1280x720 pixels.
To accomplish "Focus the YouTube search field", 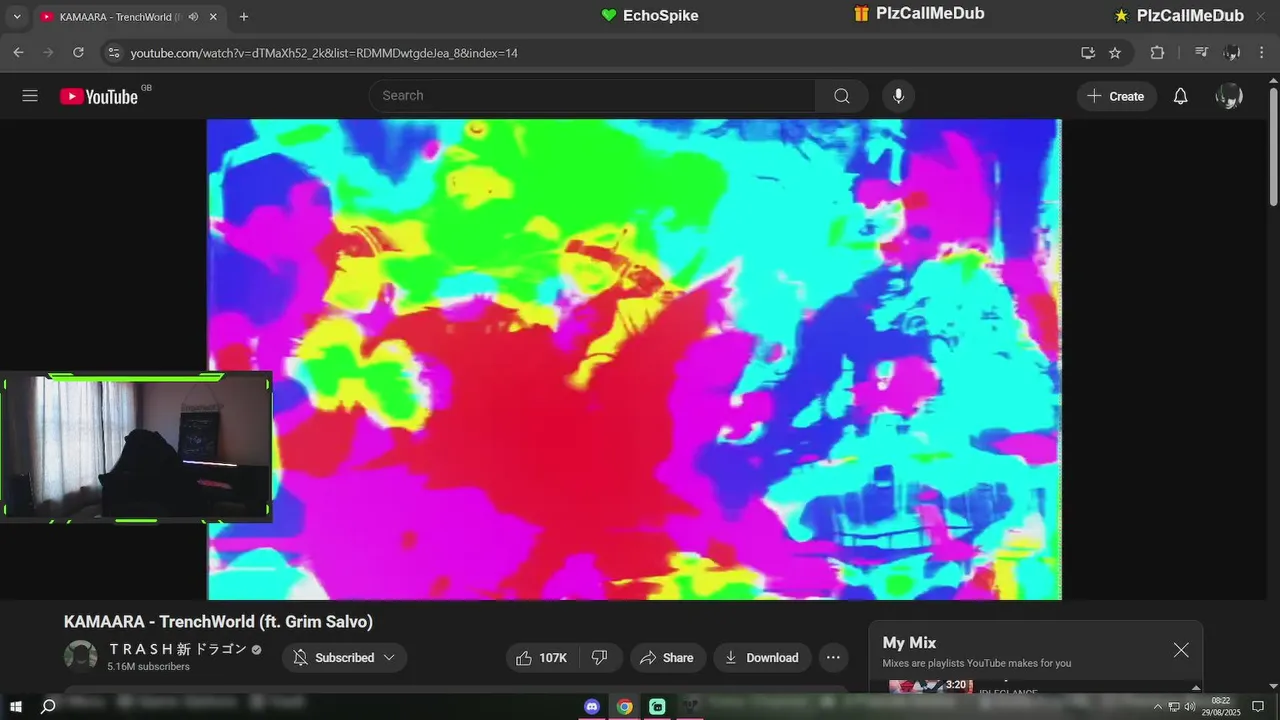I will point(592,96).
